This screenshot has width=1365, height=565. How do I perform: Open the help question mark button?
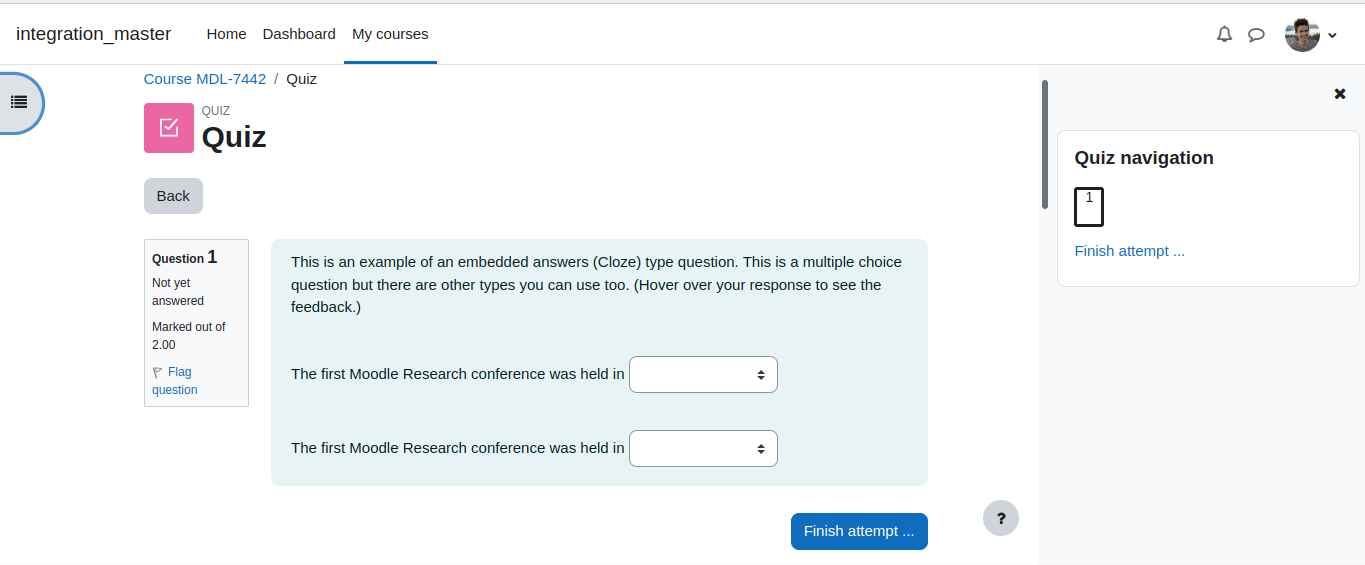pos(1001,518)
